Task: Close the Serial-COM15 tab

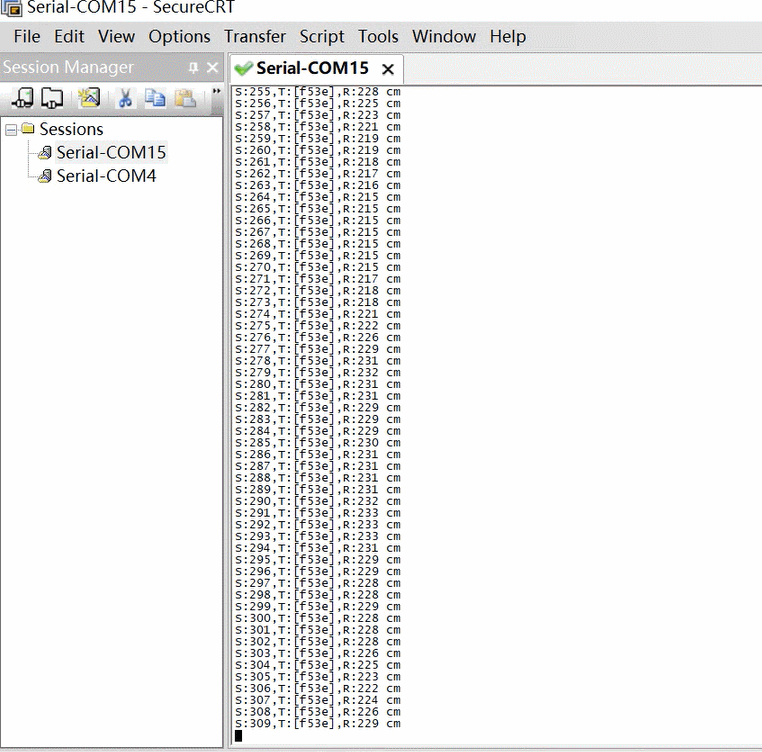Action: click(x=388, y=70)
